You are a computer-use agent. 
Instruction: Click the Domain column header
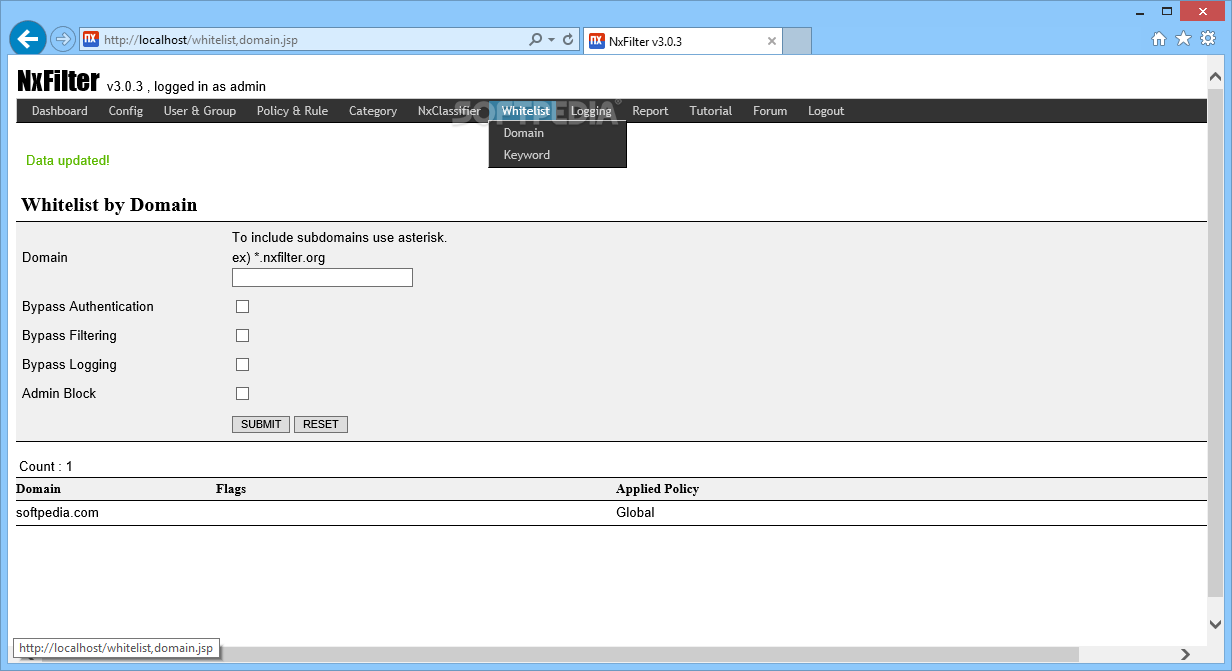point(38,489)
